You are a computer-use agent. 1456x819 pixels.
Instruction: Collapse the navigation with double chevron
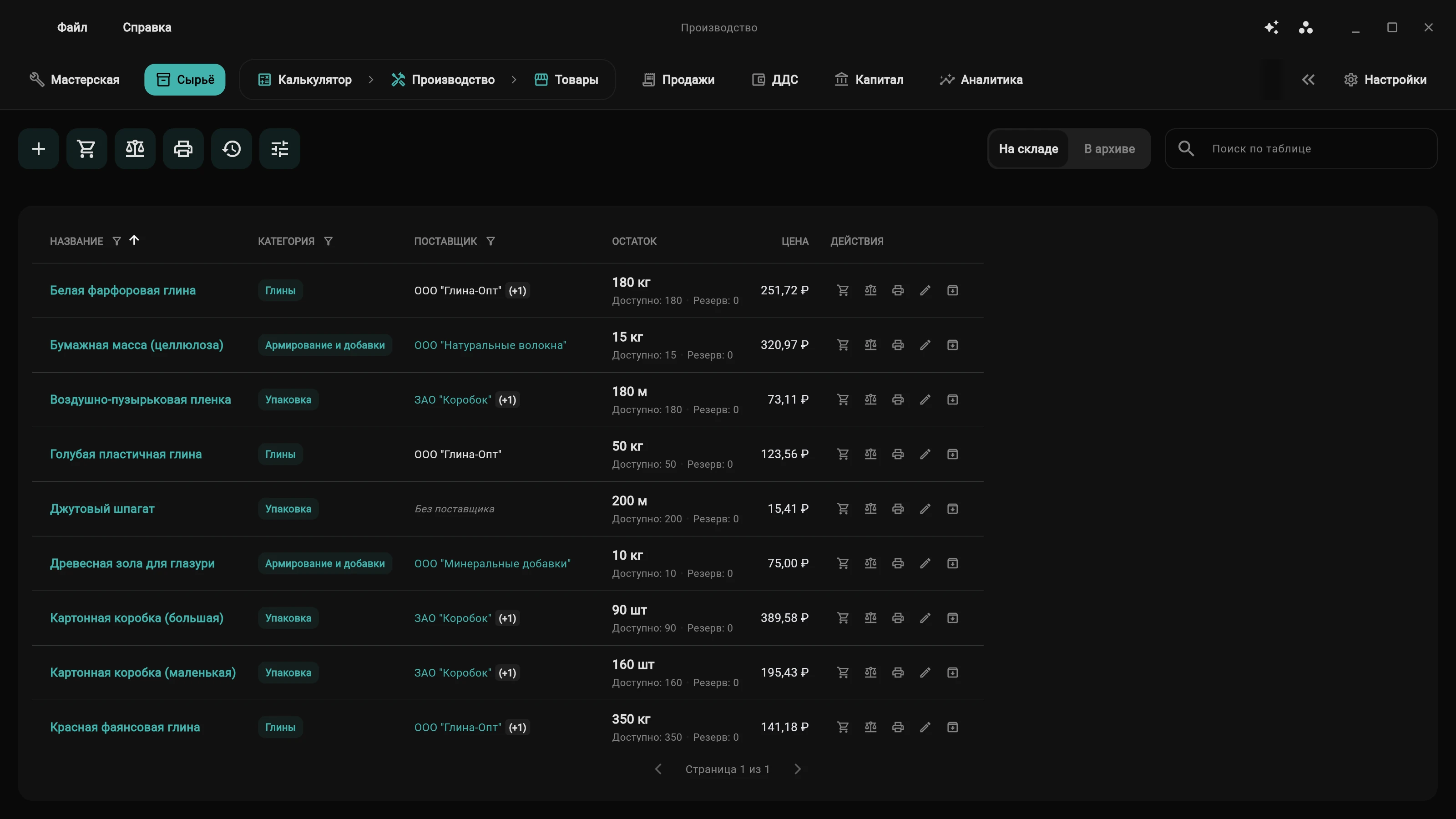pyautogui.click(x=1308, y=80)
